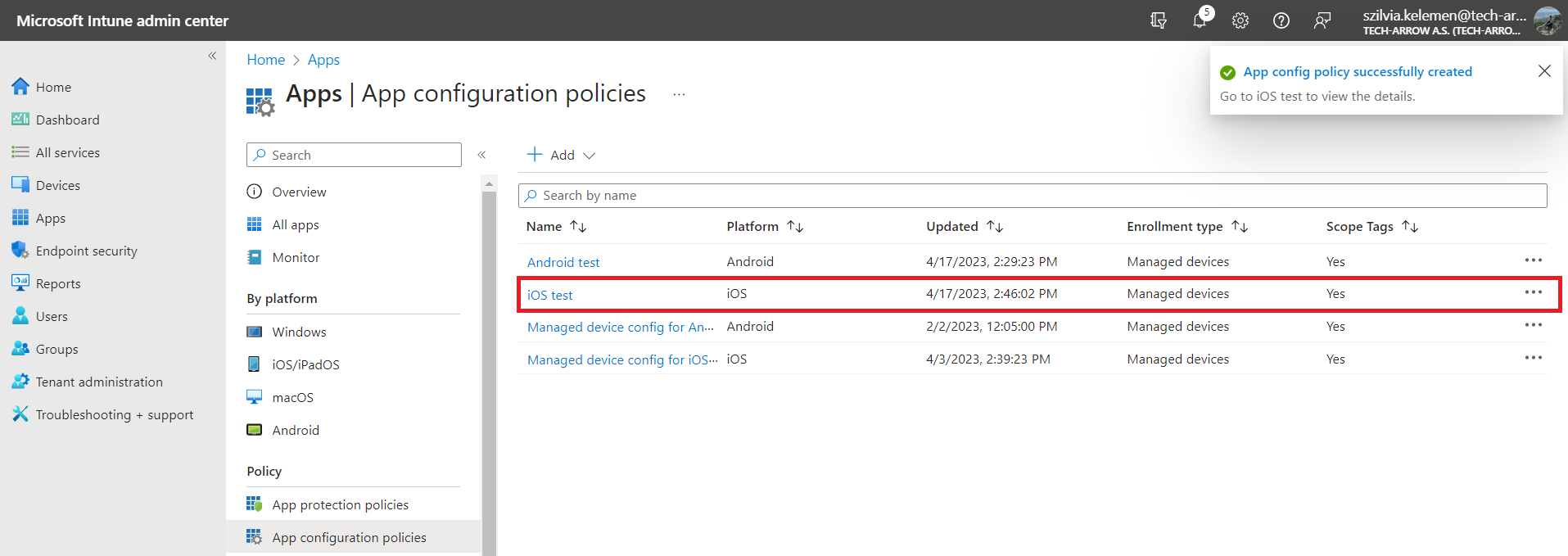Viewport: 1568px width, 556px height.
Task: Open the iOS test policy link
Action: [x=549, y=295]
